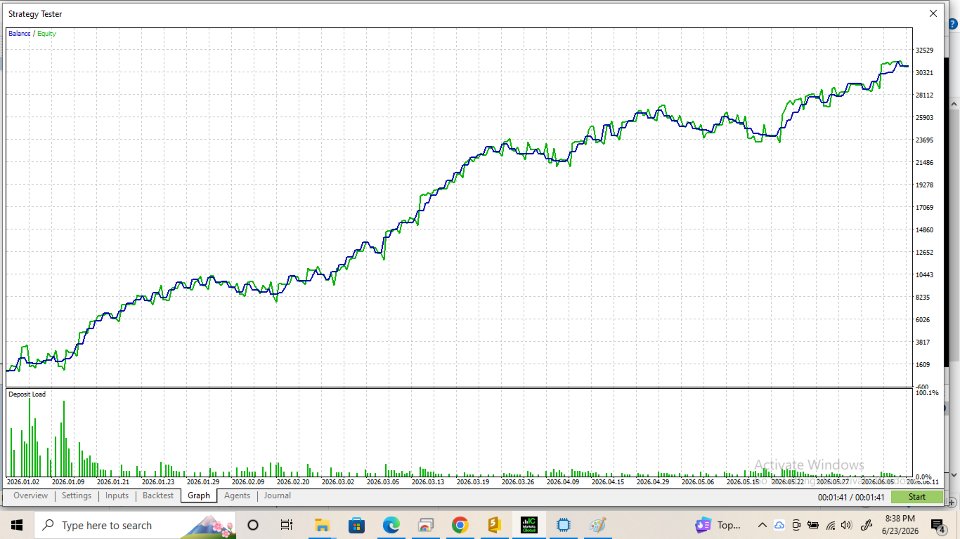
Task: Switch to the Overview tab
Action: [x=30, y=496]
